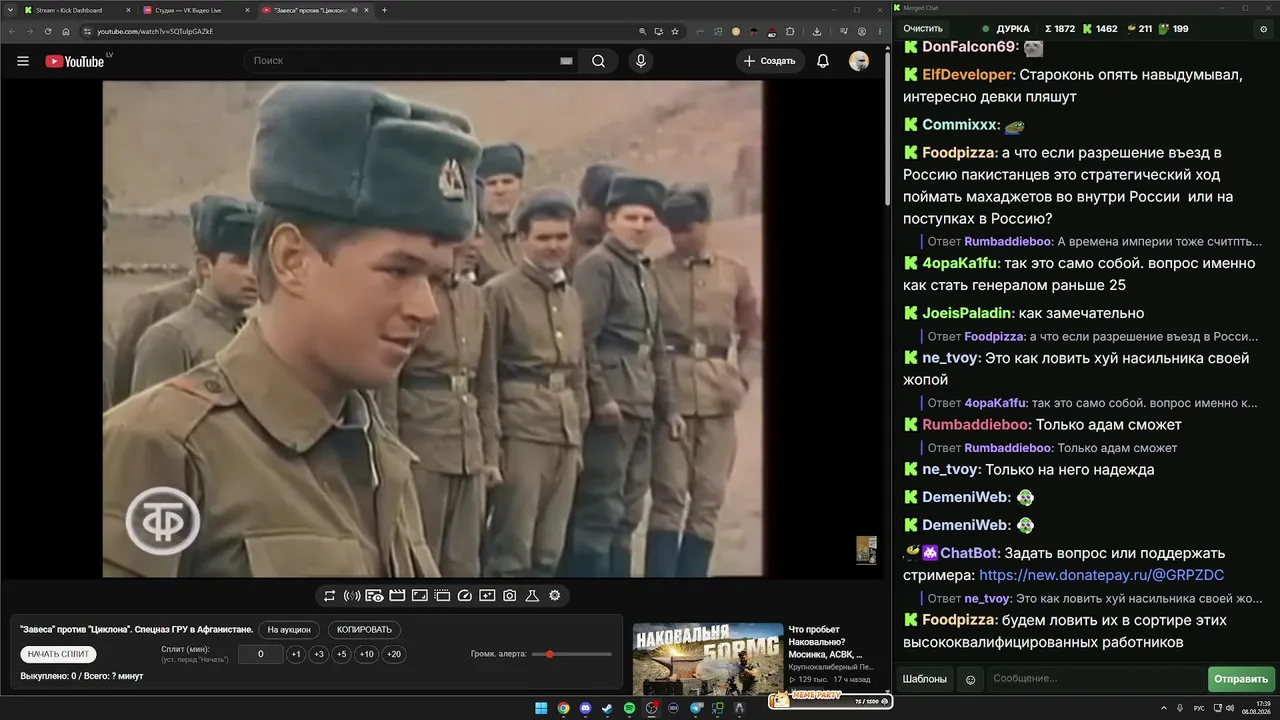This screenshot has height=720, width=1280.
Task: Add 1 minute with the +1 button
Action: pos(296,654)
